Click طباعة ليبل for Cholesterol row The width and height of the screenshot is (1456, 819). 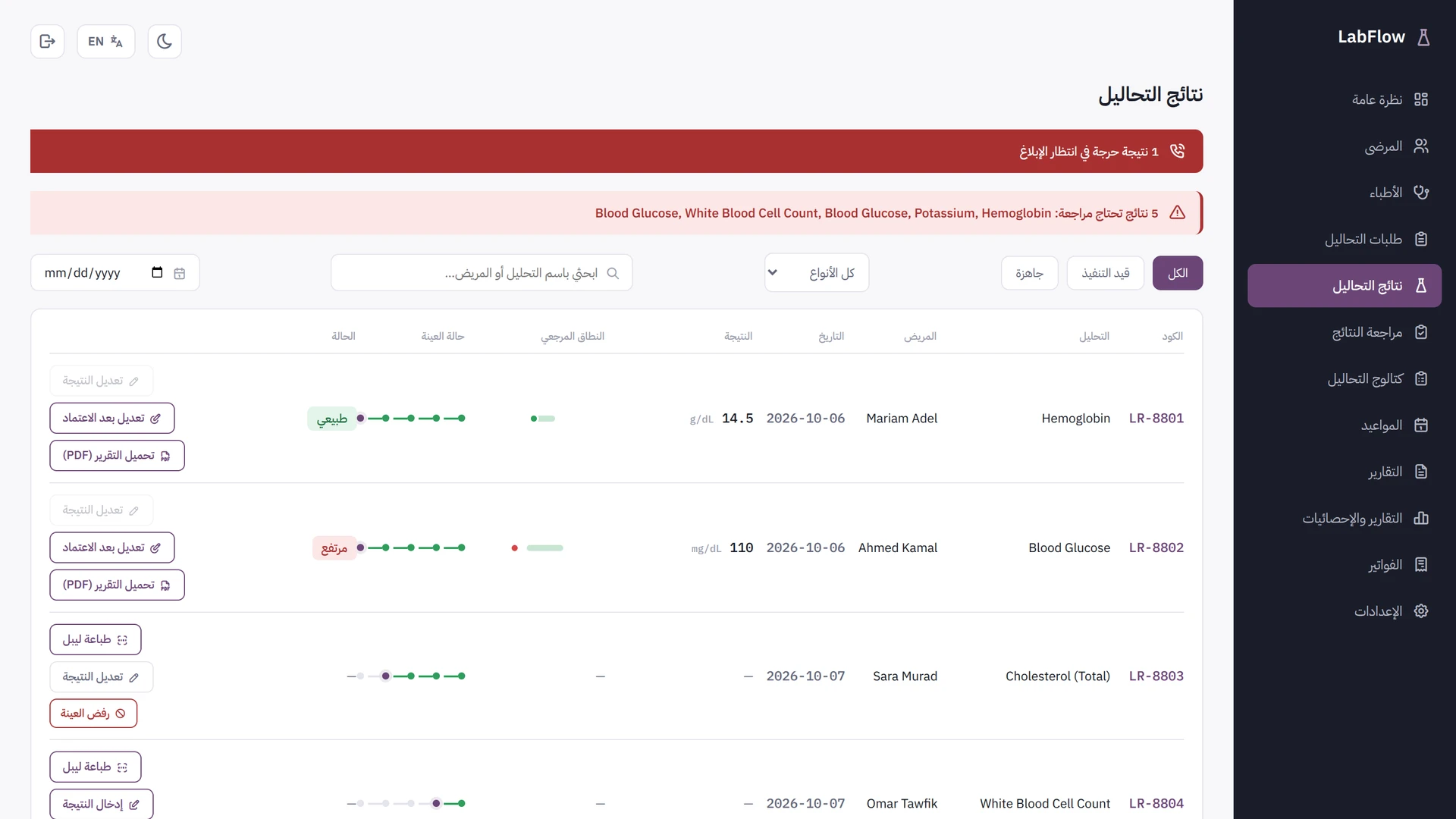click(96, 639)
